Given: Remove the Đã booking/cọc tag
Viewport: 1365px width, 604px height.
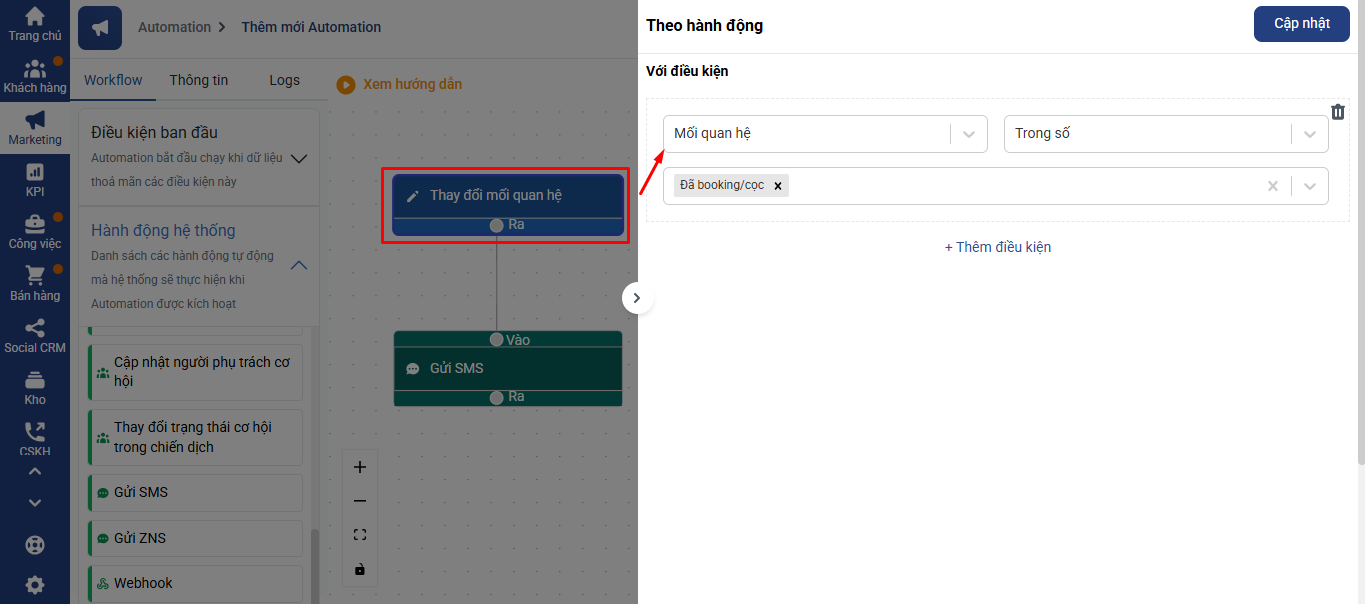Looking at the screenshot, I should click(x=778, y=186).
